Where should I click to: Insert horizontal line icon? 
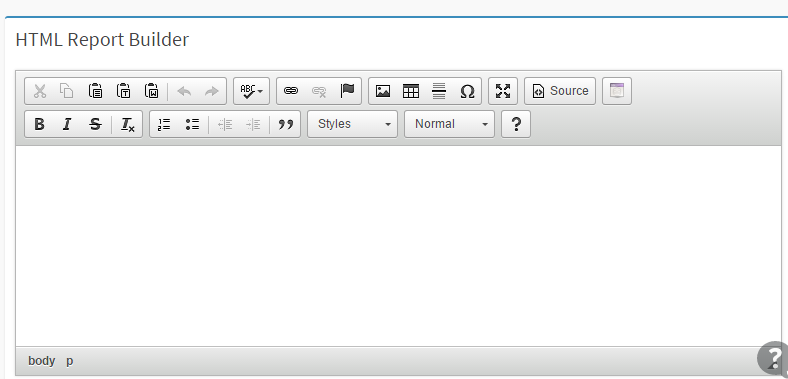(439, 91)
